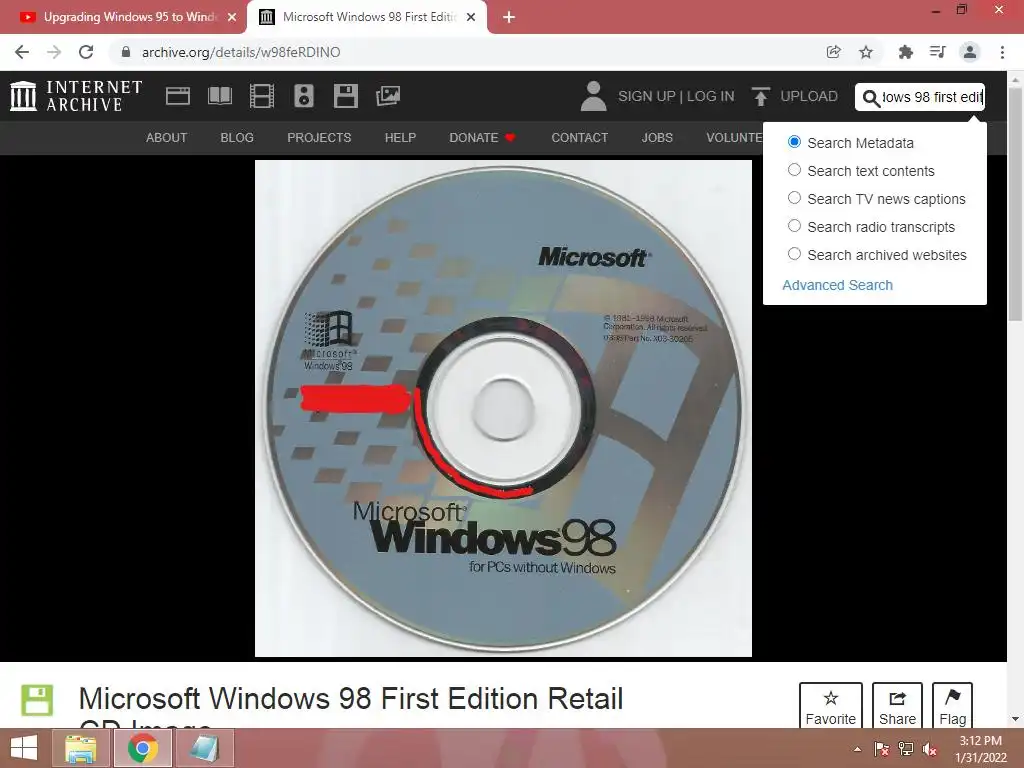Go back with the browser back arrow
This screenshot has height=768, width=1024.
point(22,52)
